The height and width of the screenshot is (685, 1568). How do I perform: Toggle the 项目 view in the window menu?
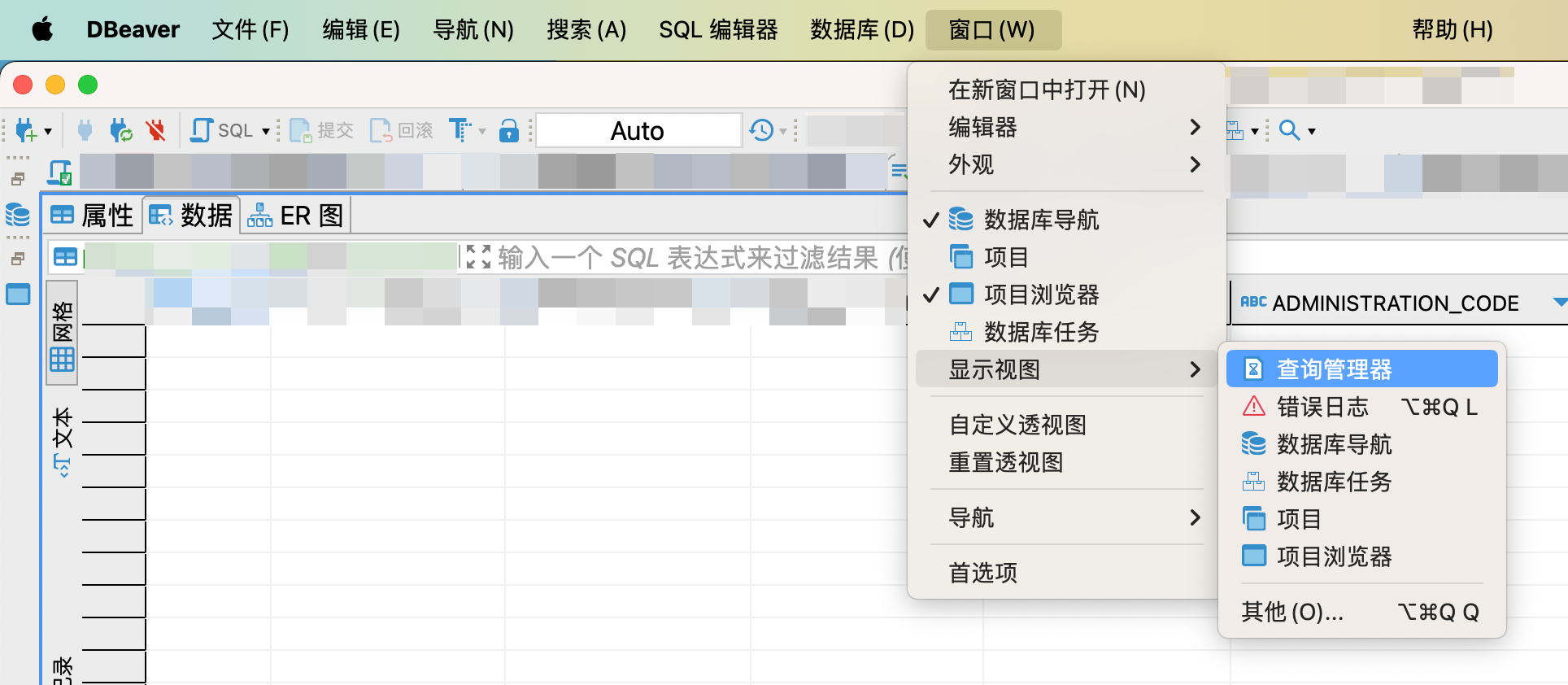tap(1007, 257)
